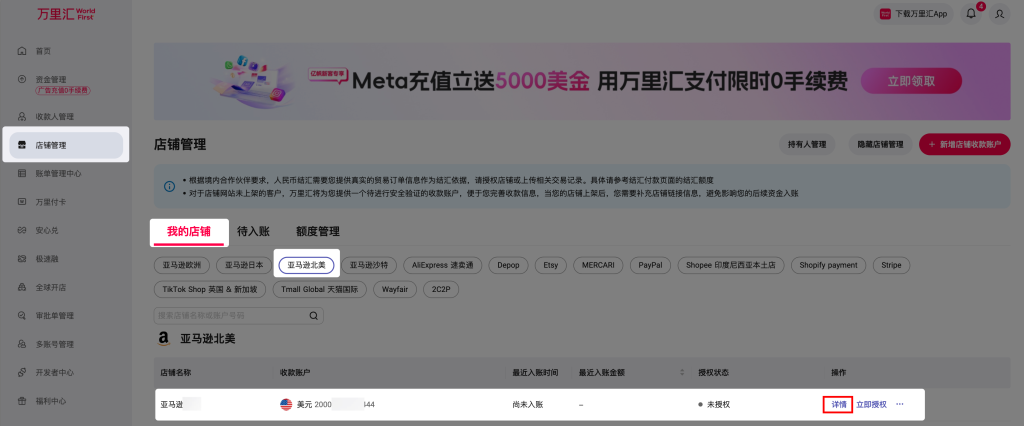Click the 立即授权 link in the store row
1024x426 pixels.
pos(872,405)
